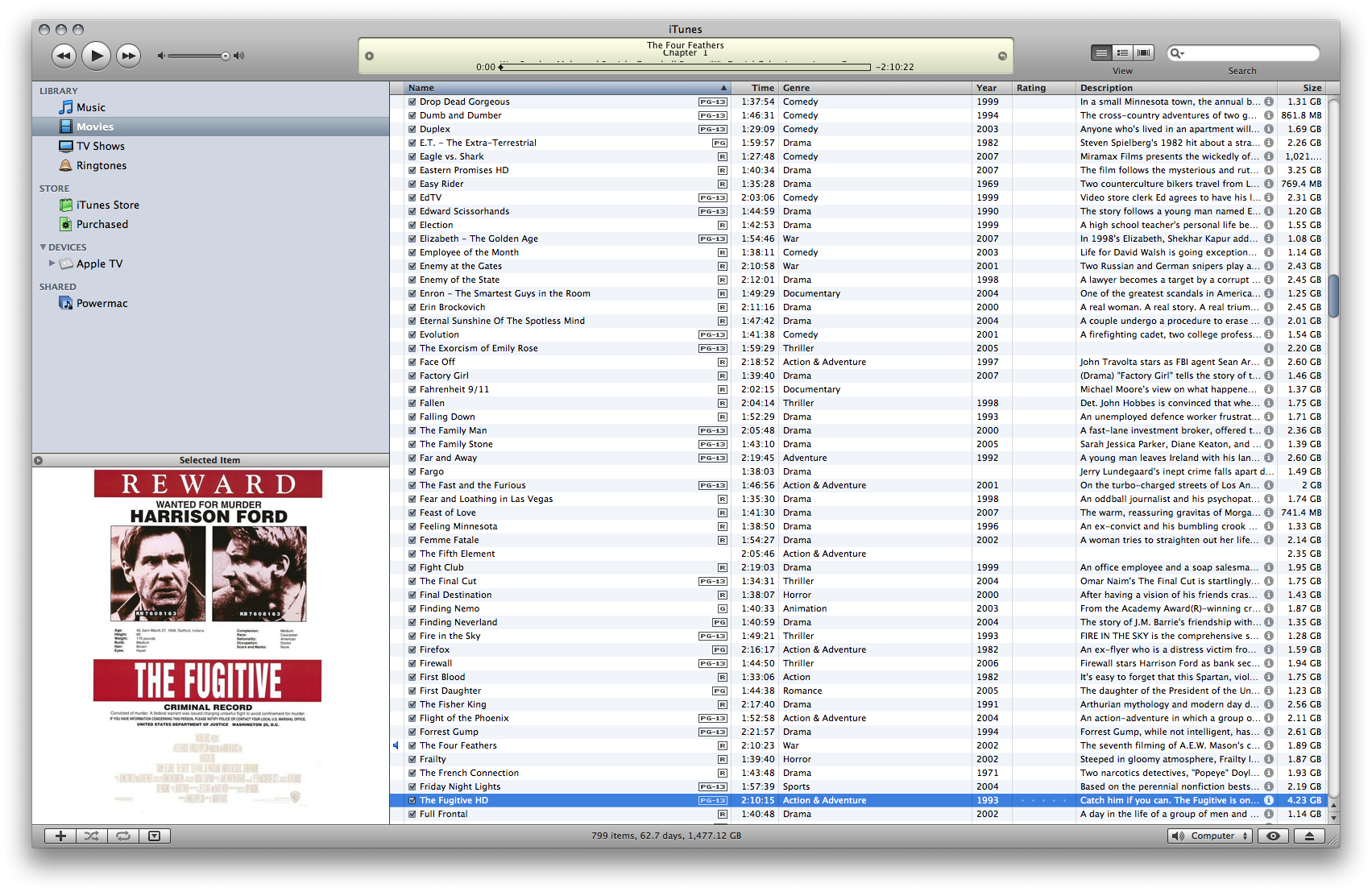Click the Previous track button
Image resolution: width=1372 pixels, height=892 pixels.
point(64,56)
